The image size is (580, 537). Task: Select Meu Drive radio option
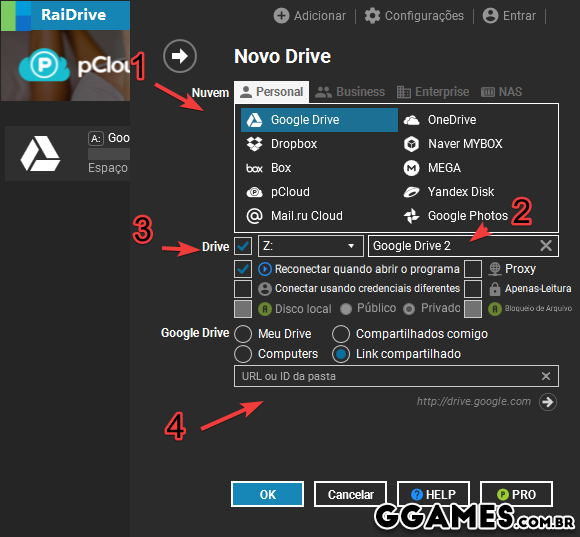pyautogui.click(x=243, y=334)
